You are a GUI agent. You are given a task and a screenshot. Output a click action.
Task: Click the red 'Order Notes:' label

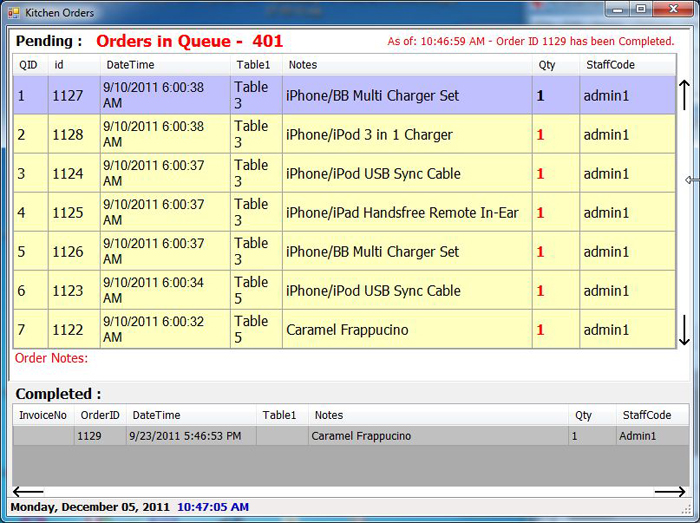51,358
